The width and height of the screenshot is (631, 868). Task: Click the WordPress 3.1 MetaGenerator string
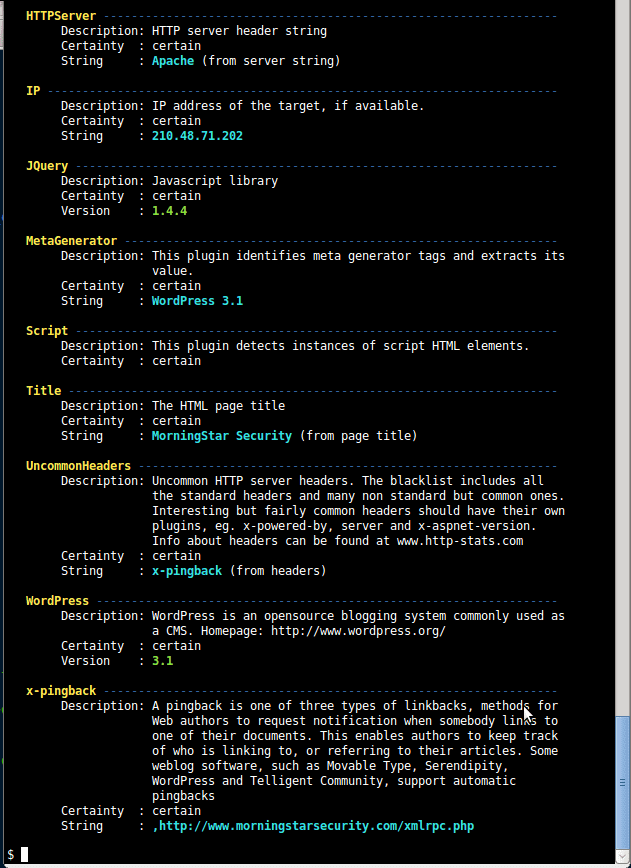coord(197,301)
